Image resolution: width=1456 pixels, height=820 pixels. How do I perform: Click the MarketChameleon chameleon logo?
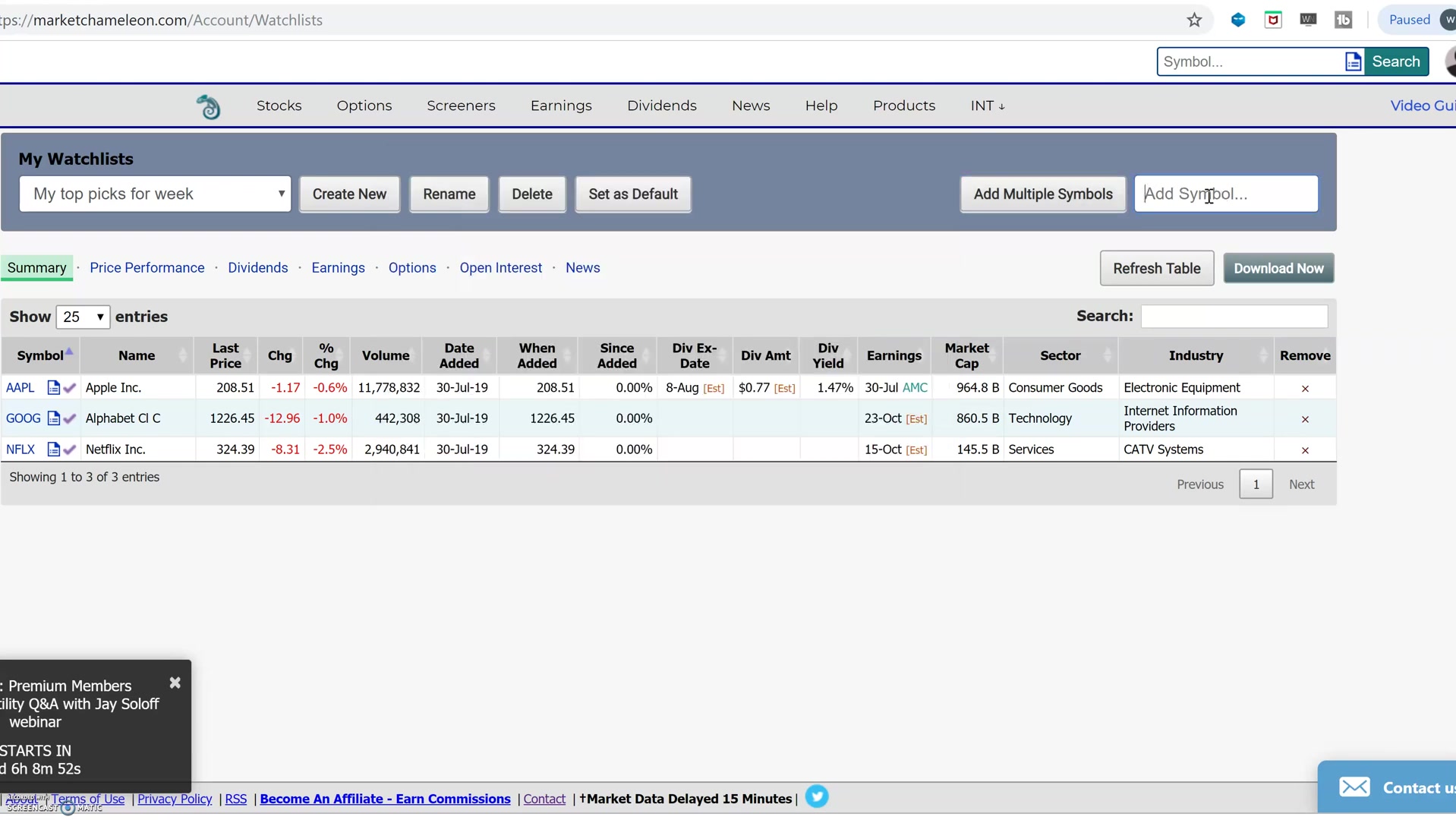(208, 106)
